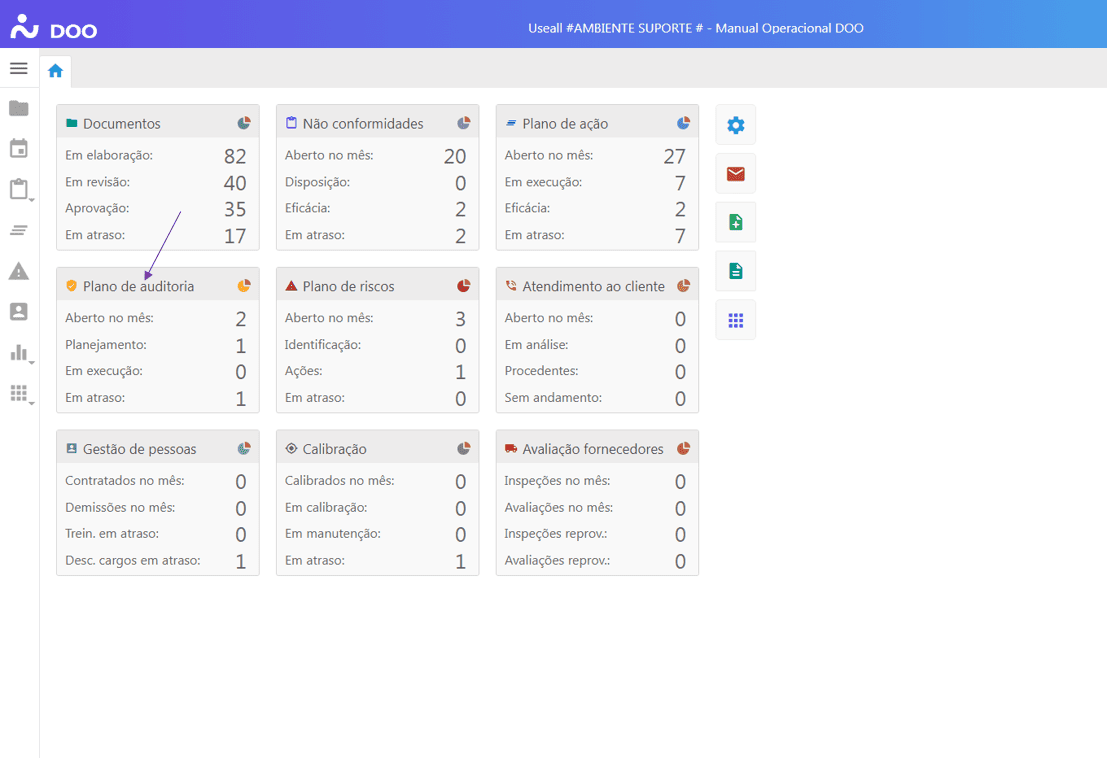
Task: Open the purple apps grid button
Action: (x=736, y=320)
